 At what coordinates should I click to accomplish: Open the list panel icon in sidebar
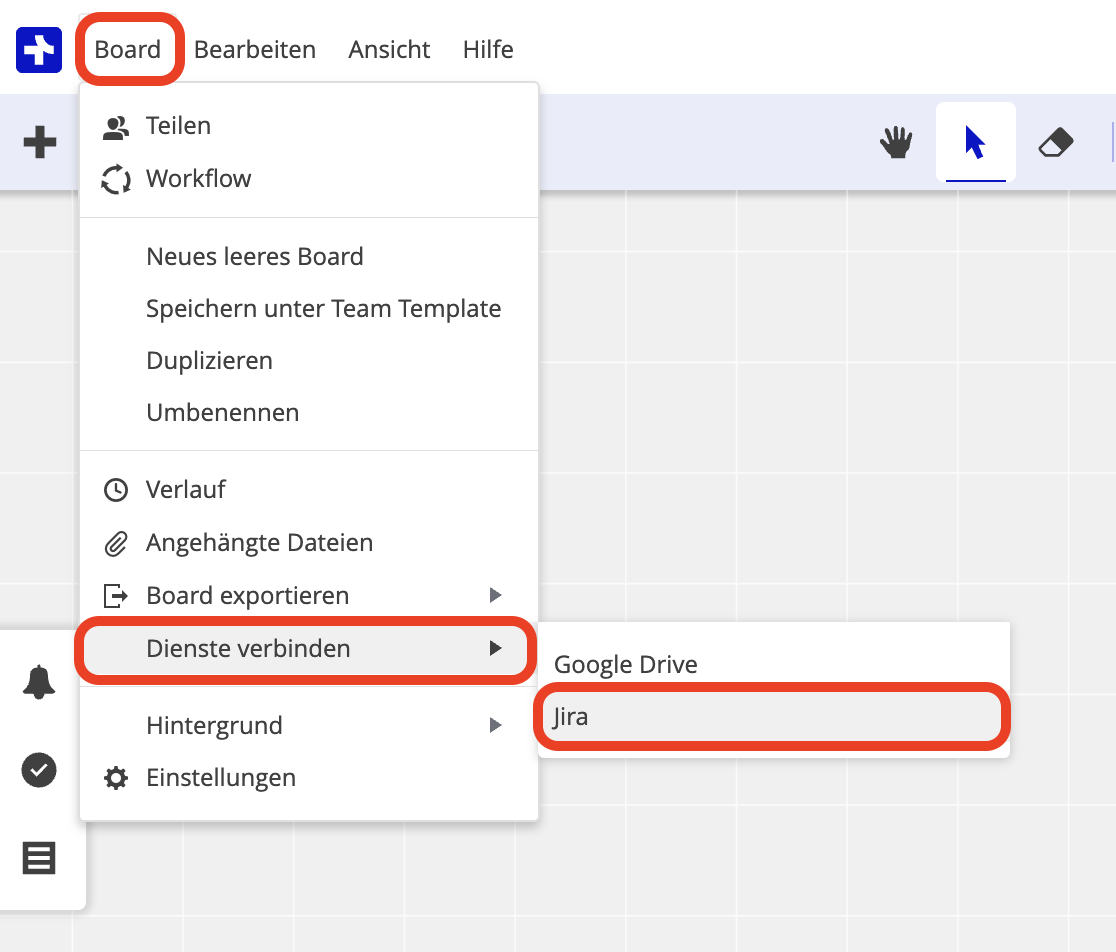click(x=40, y=858)
